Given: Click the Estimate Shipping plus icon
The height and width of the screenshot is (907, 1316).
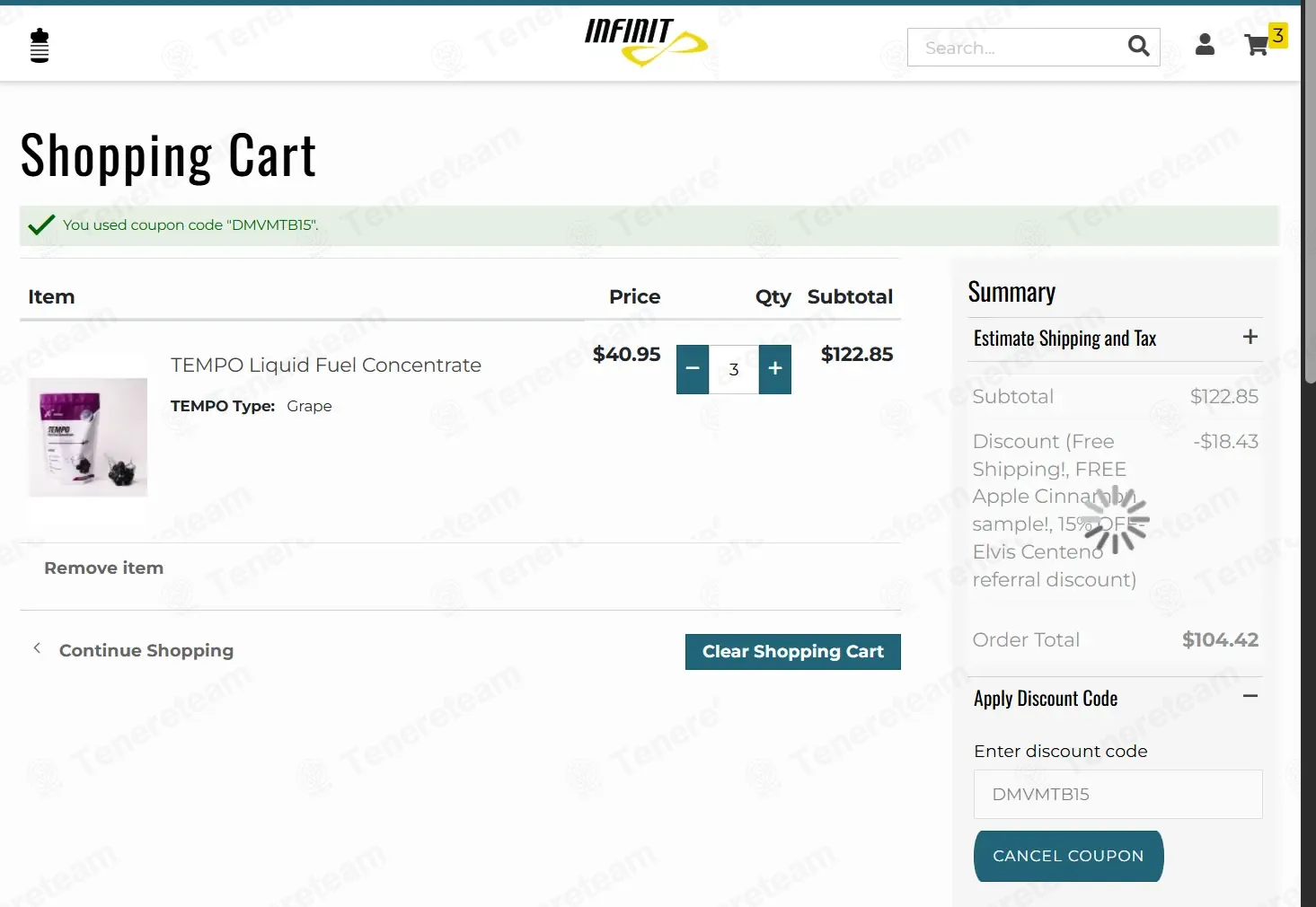Looking at the screenshot, I should pyautogui.click(x=1250, y=337).
